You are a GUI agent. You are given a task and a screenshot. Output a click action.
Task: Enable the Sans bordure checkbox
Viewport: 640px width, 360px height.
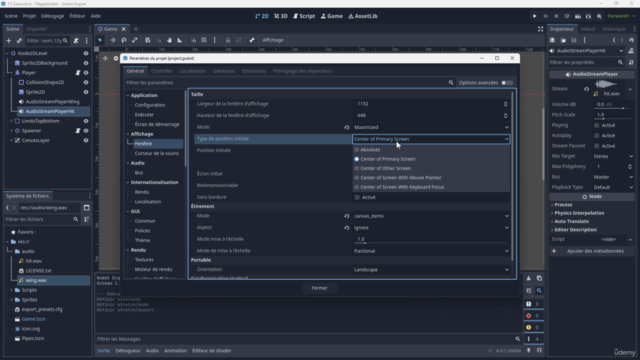pos(357,197)
